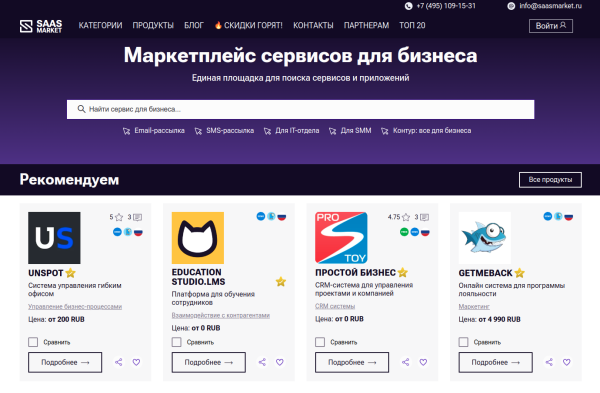Click the info@saasmarket.ru email address
The width and height of the screenshot is (600, 393).
[x=550, y=6]
